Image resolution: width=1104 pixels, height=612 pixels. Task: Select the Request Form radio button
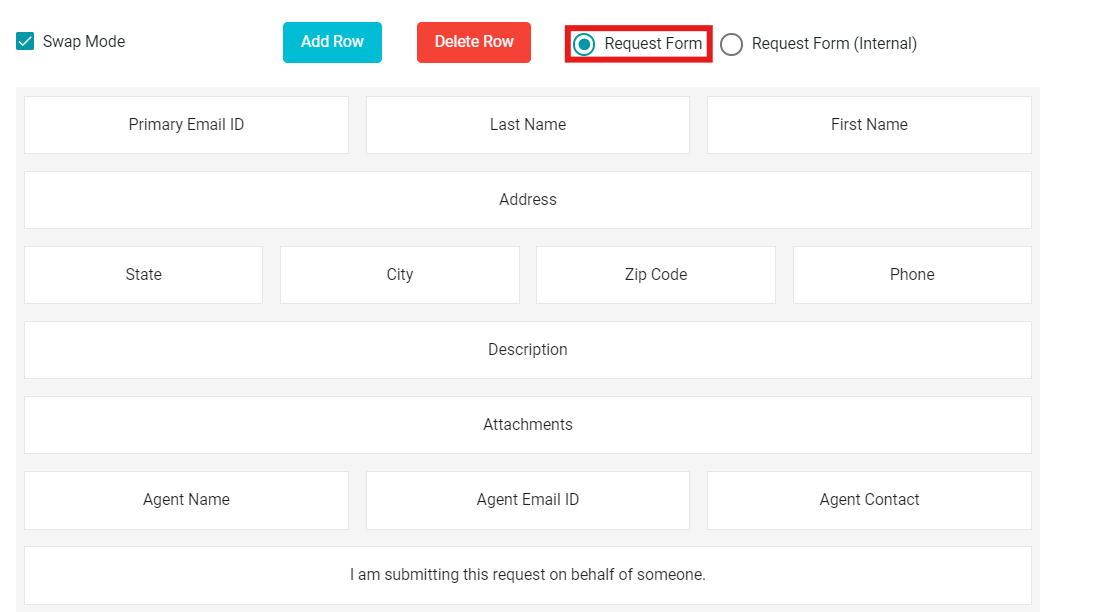tap(584, 44)
